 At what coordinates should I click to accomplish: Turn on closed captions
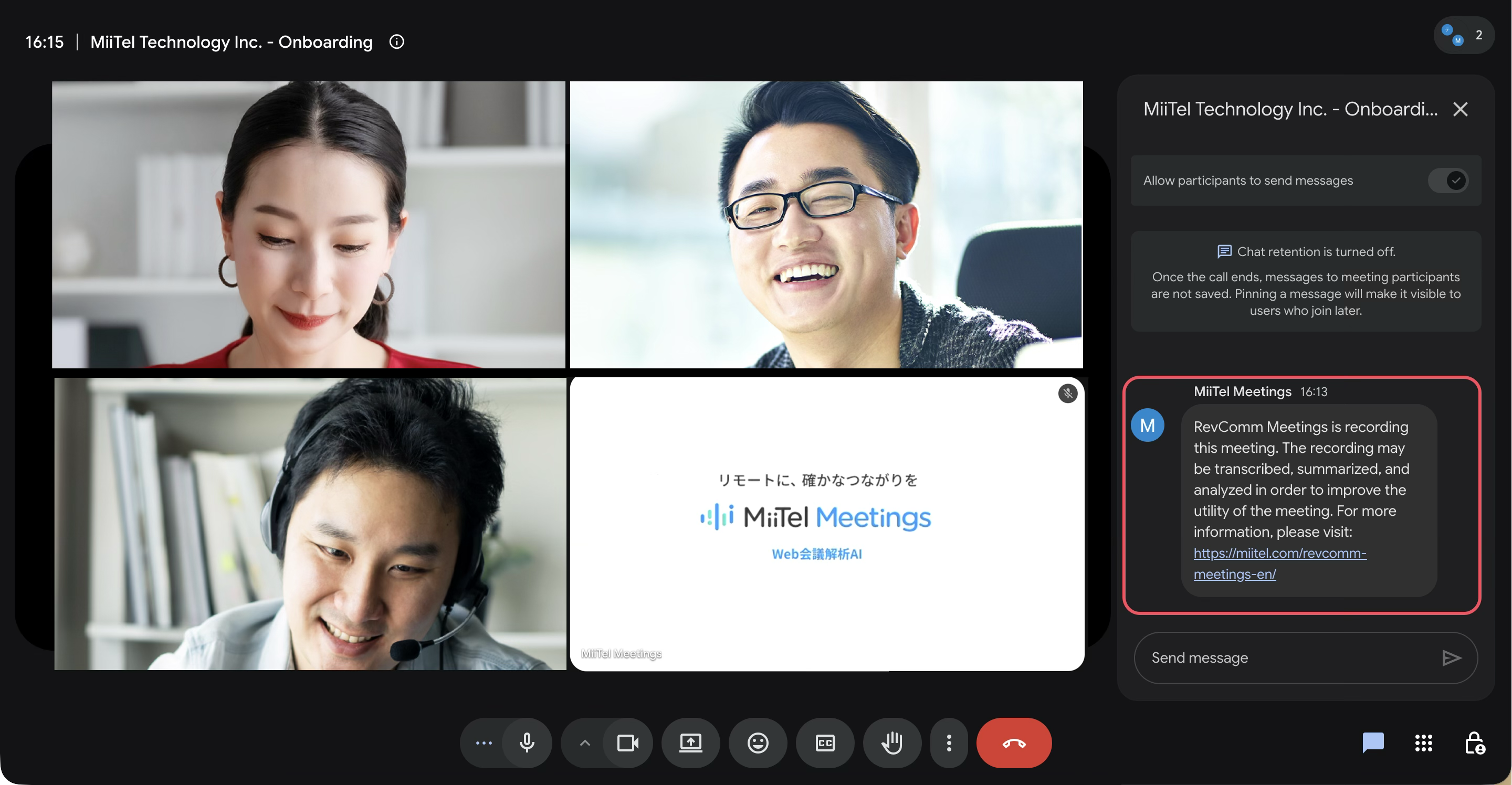pyautogui.click(x=825, y=742)
